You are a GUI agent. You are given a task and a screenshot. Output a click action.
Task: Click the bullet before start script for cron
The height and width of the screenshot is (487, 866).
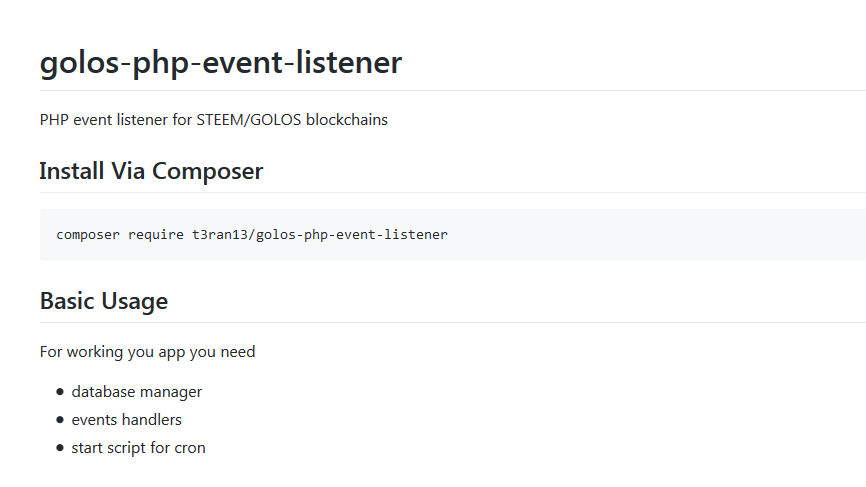(60, 448)
